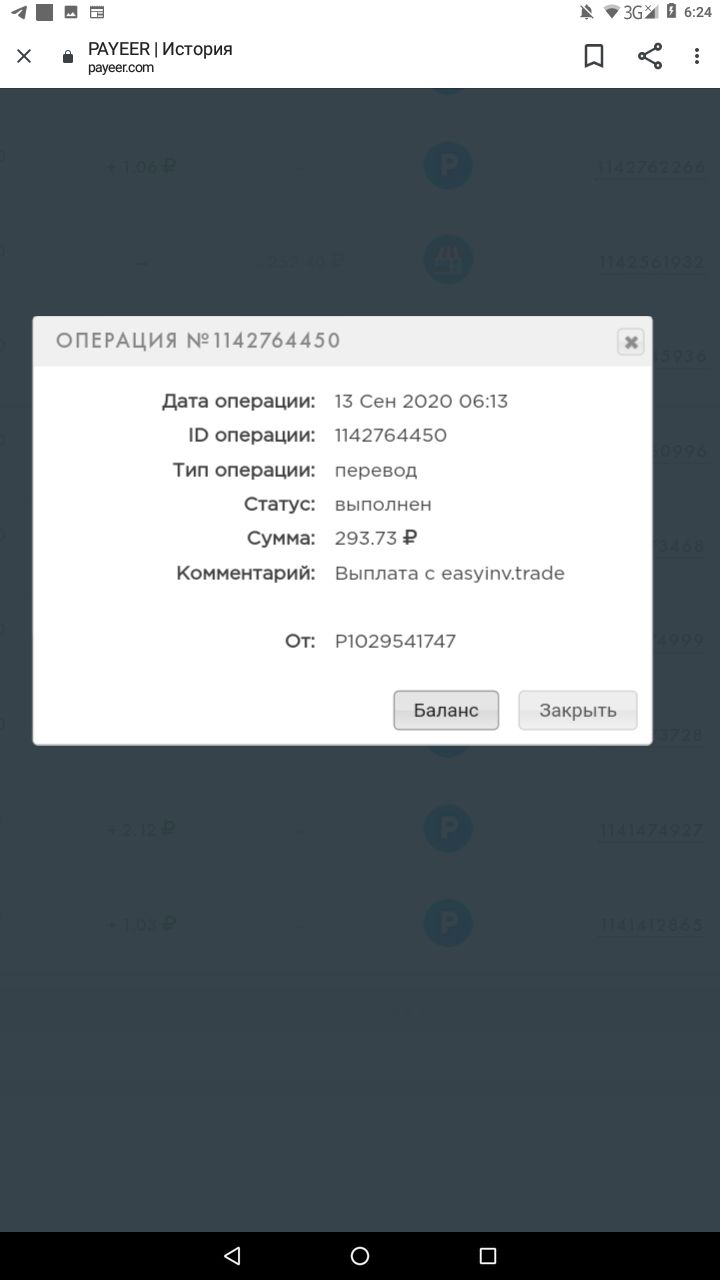Tap the padlock site security icon
The image size is (720, 1280).
pos(68,57)
